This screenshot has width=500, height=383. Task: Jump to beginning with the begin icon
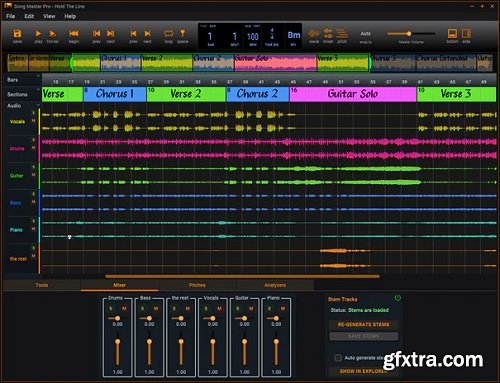coord(74,34)
